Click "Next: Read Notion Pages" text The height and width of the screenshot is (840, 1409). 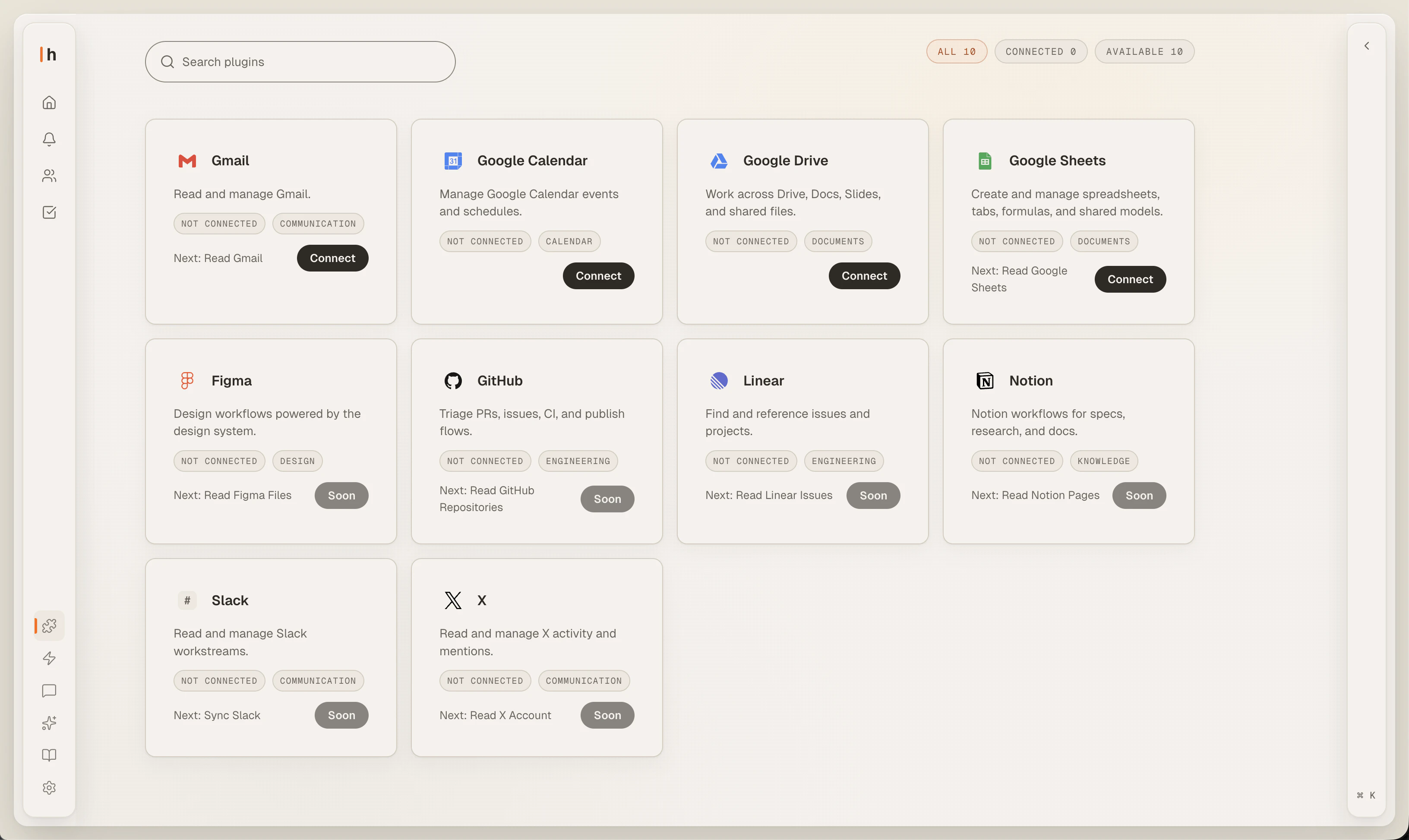click(1035, 495)
